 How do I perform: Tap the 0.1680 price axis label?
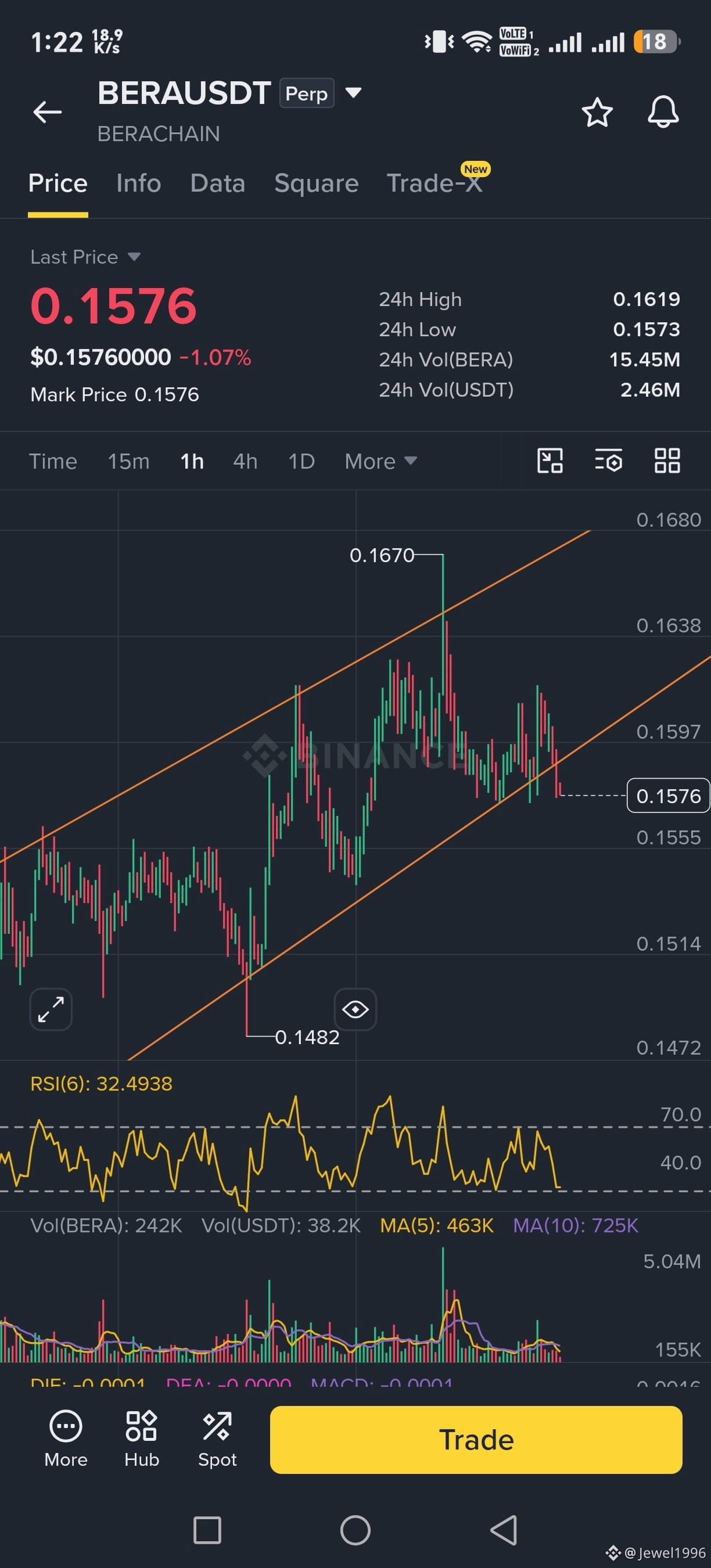[x=669, y=520]
